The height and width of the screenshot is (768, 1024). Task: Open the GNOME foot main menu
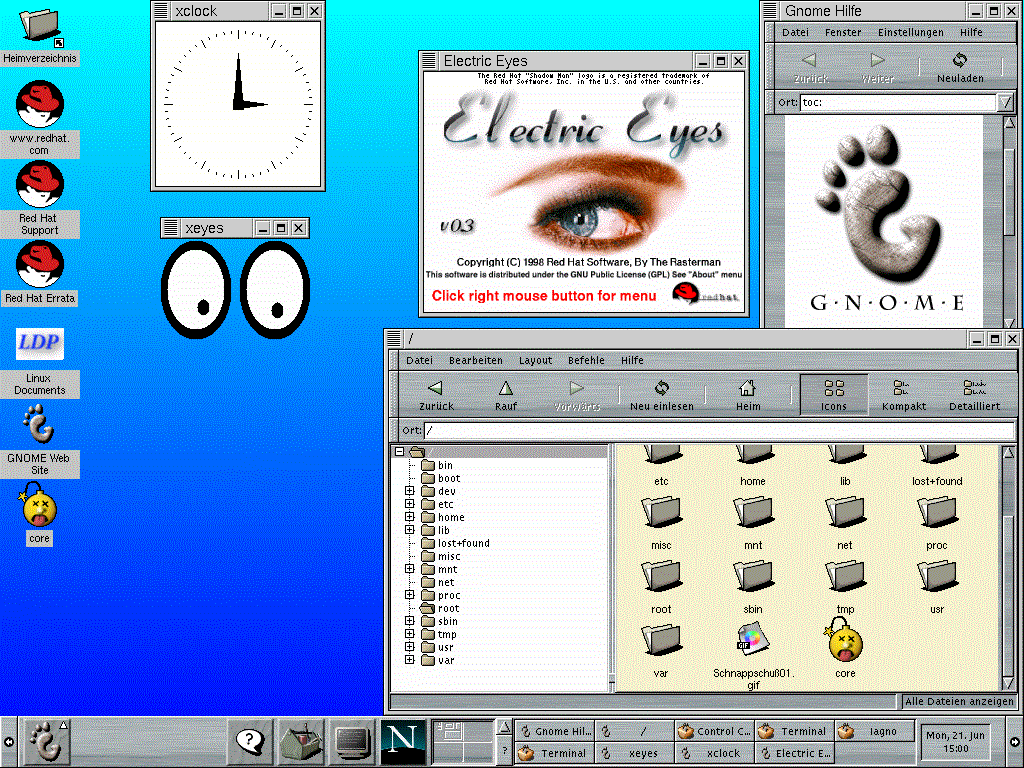click(x=44, y=741)
